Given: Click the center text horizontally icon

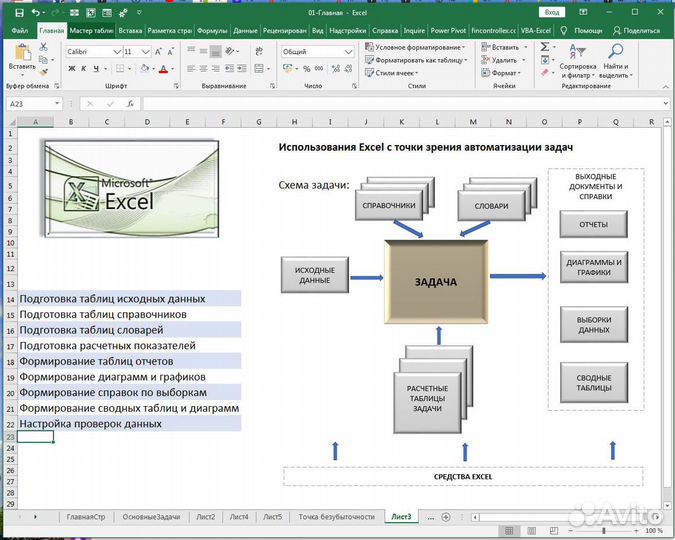Looking at the screenshot, I should click(x=204, y=68).
